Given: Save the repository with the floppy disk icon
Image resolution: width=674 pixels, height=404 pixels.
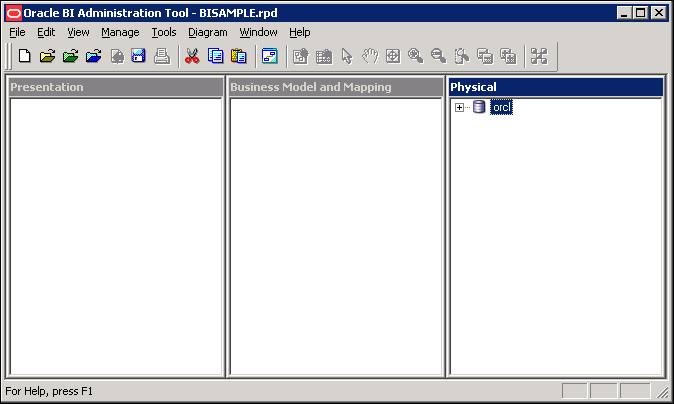Looking at the screenshot, I should pyautogui.click(x=138, y=56).
